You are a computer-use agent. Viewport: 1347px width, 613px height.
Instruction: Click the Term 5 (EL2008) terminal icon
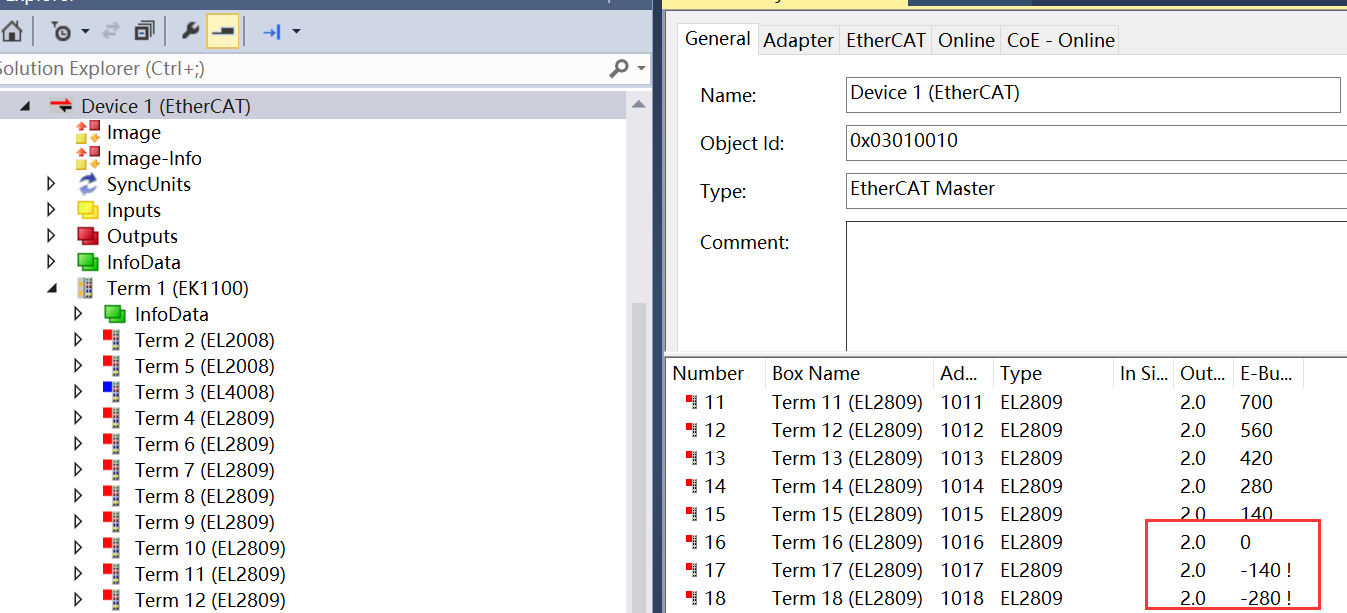coord(112,366)
